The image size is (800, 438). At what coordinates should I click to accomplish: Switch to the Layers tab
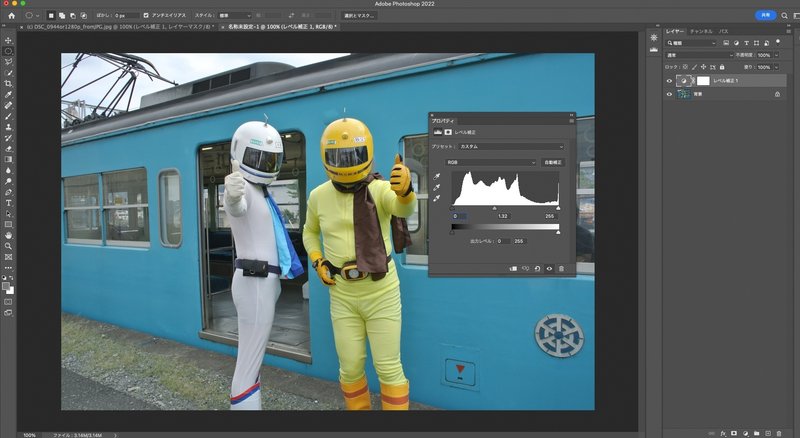[x=674, y=31]
